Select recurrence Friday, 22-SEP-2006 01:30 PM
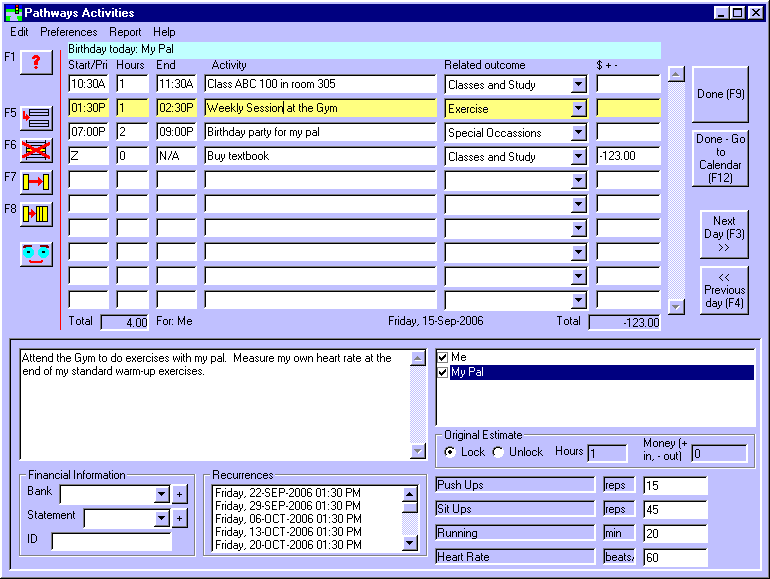This screenshot has width=770, height=579. tap(288, 493)
